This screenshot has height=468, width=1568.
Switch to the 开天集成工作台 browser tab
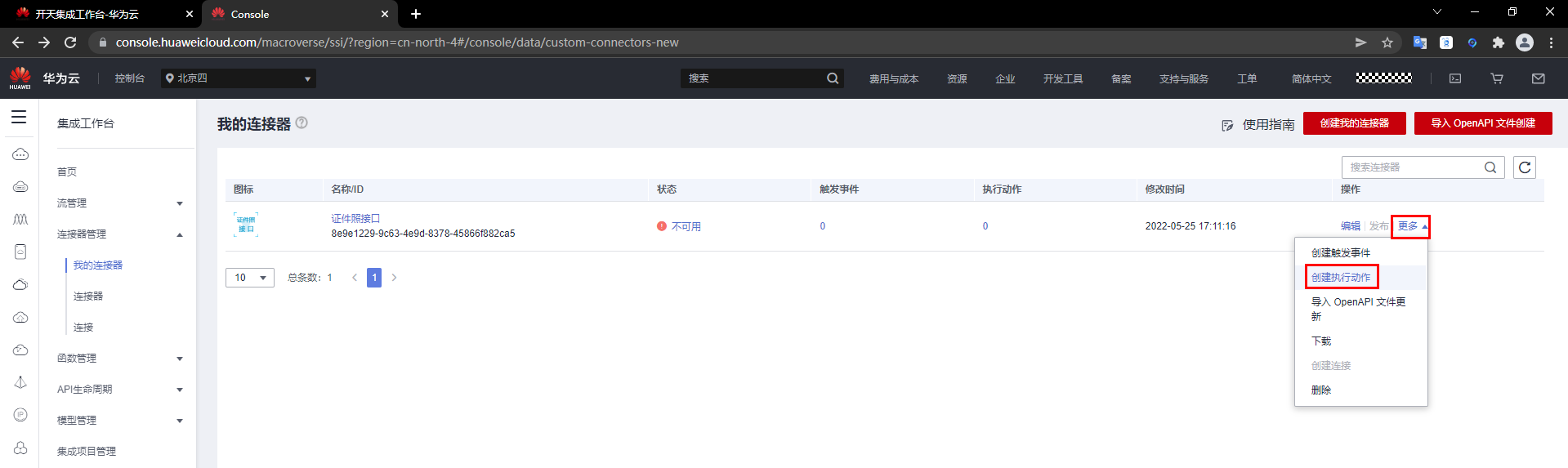pyautogui.click(x=102, y=14)
